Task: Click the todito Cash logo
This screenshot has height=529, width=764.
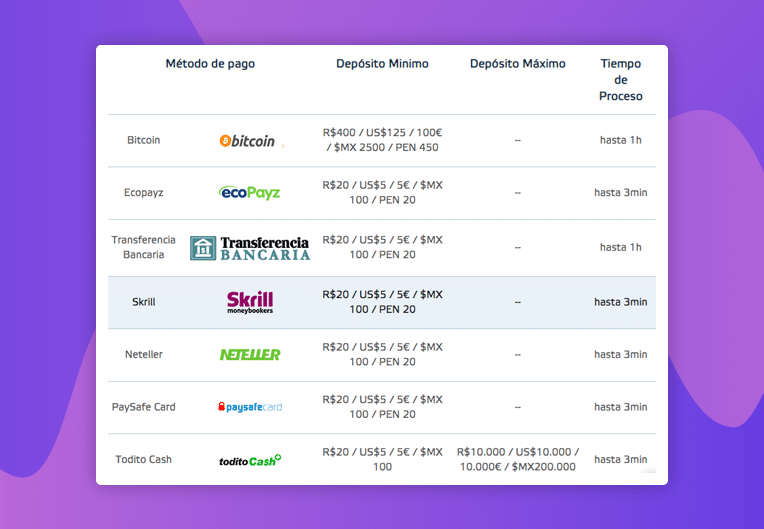Action: pos(250,460)
